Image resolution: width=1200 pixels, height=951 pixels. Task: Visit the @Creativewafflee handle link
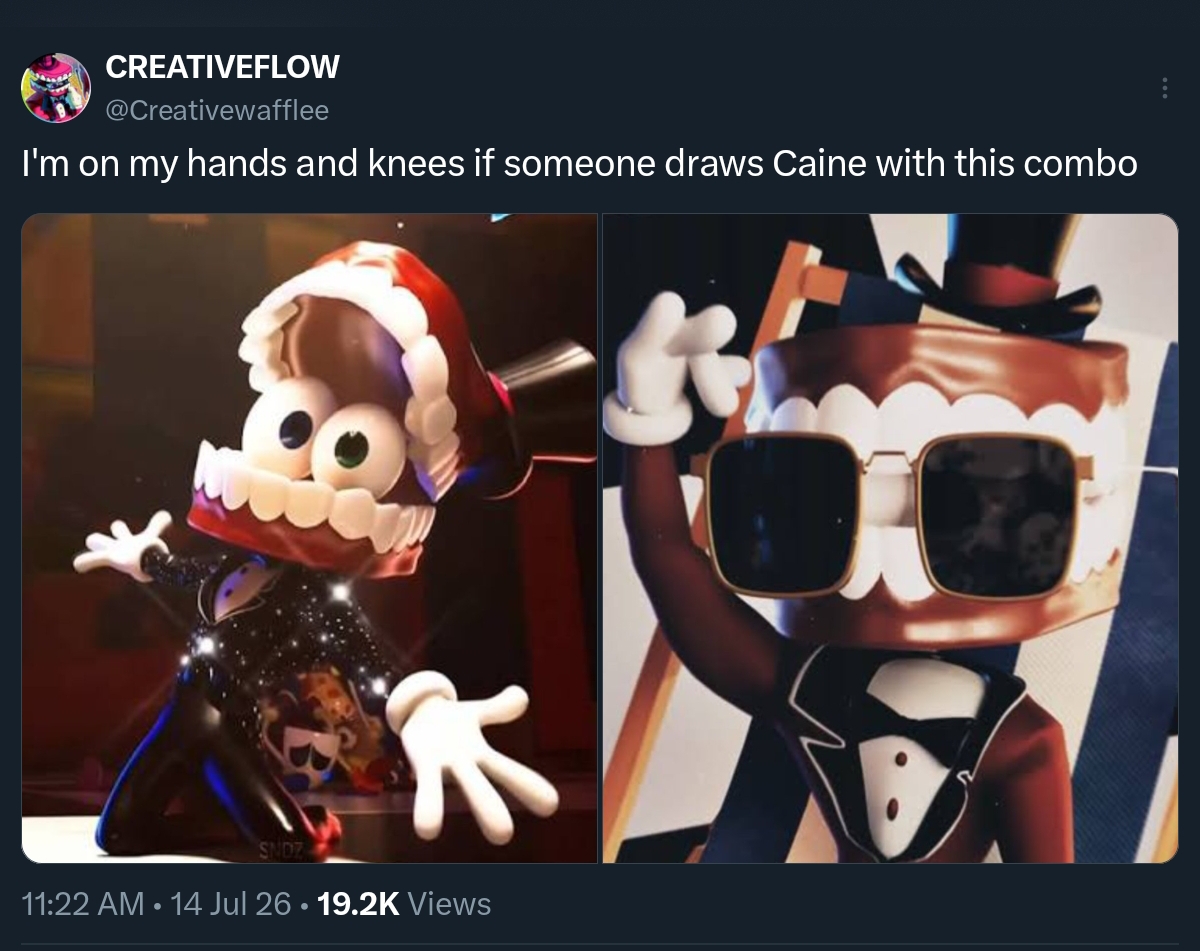point(217,111)
